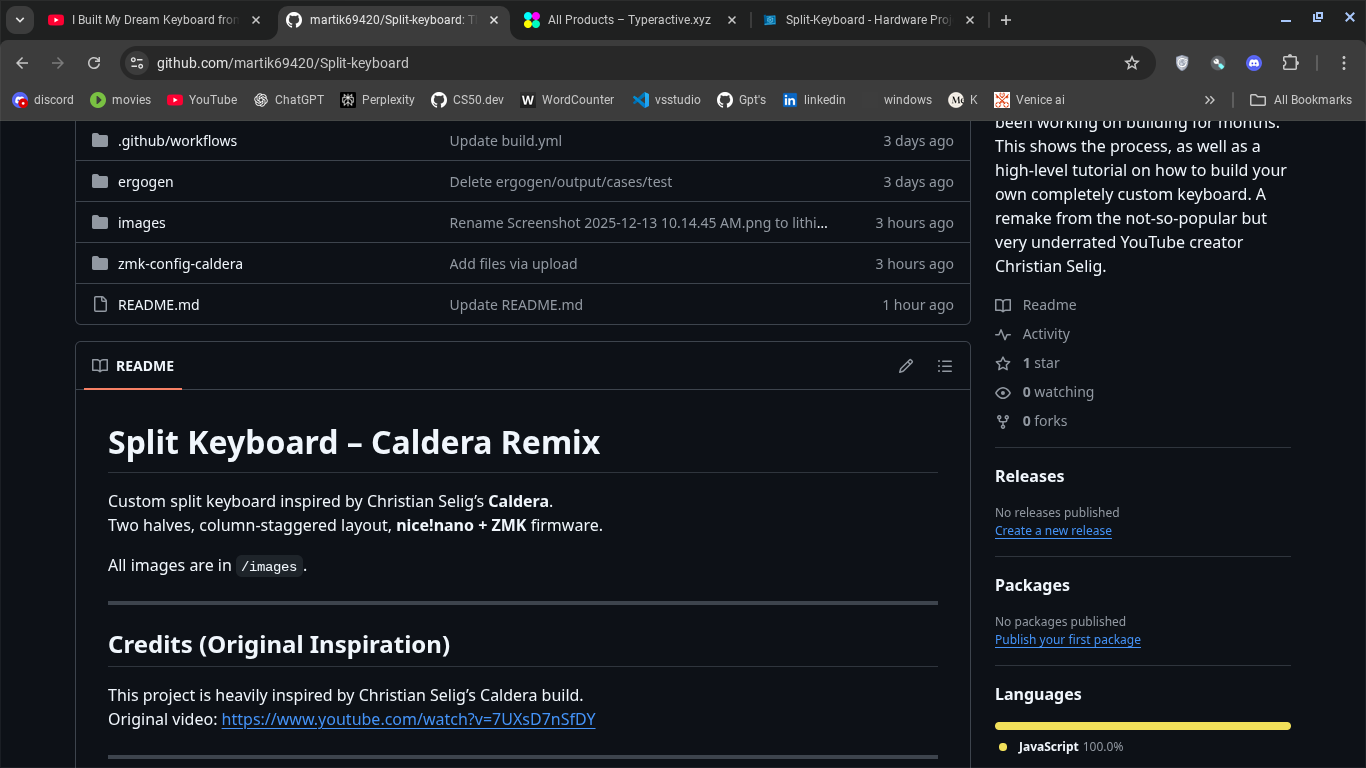Bookmark this page with the star icon
The image size is (1366, 768).
[1132, 63]
